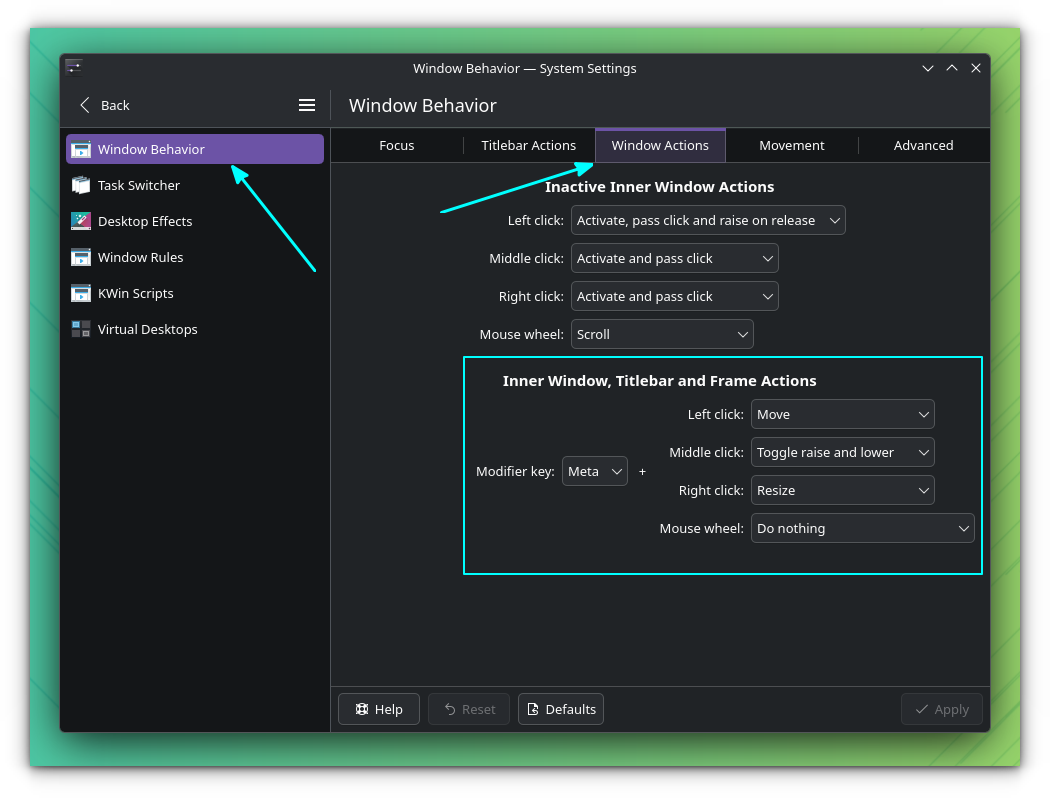The width and height of the screenshot is (1050, 798).
Task: Close the System Settings window
Action: pyautogui.click(x=976, y=68)
